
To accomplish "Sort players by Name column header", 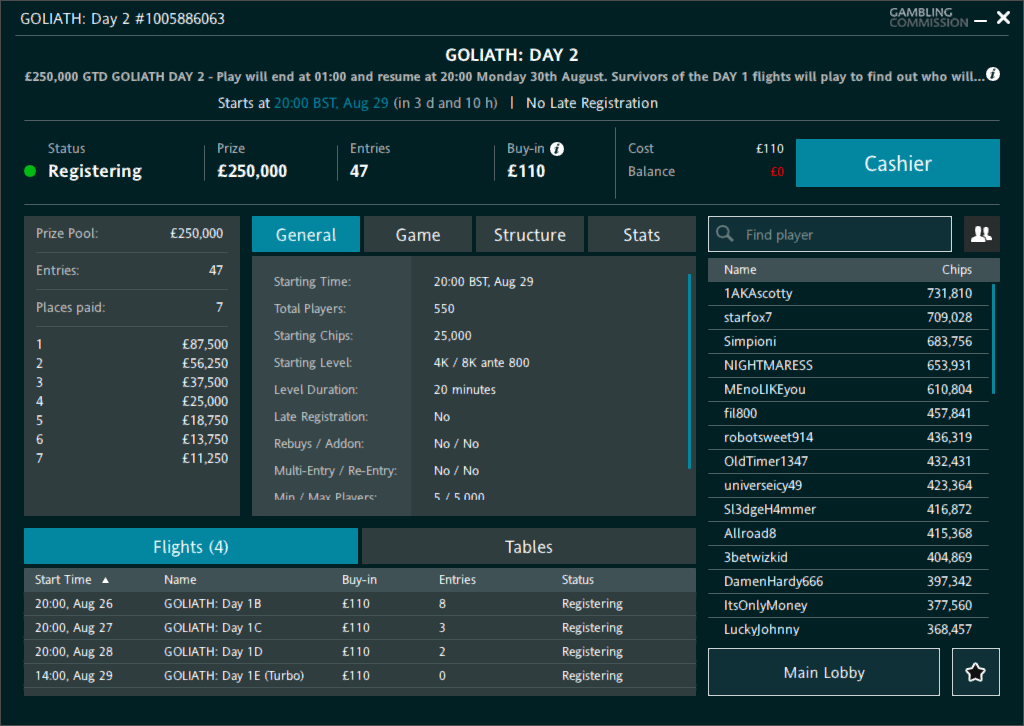I will pos(740,270).
